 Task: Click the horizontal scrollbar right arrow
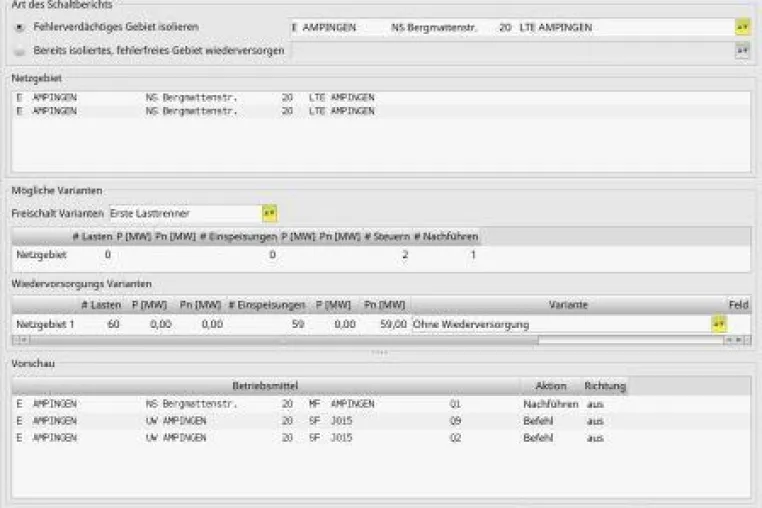click(x=738, y=340)
